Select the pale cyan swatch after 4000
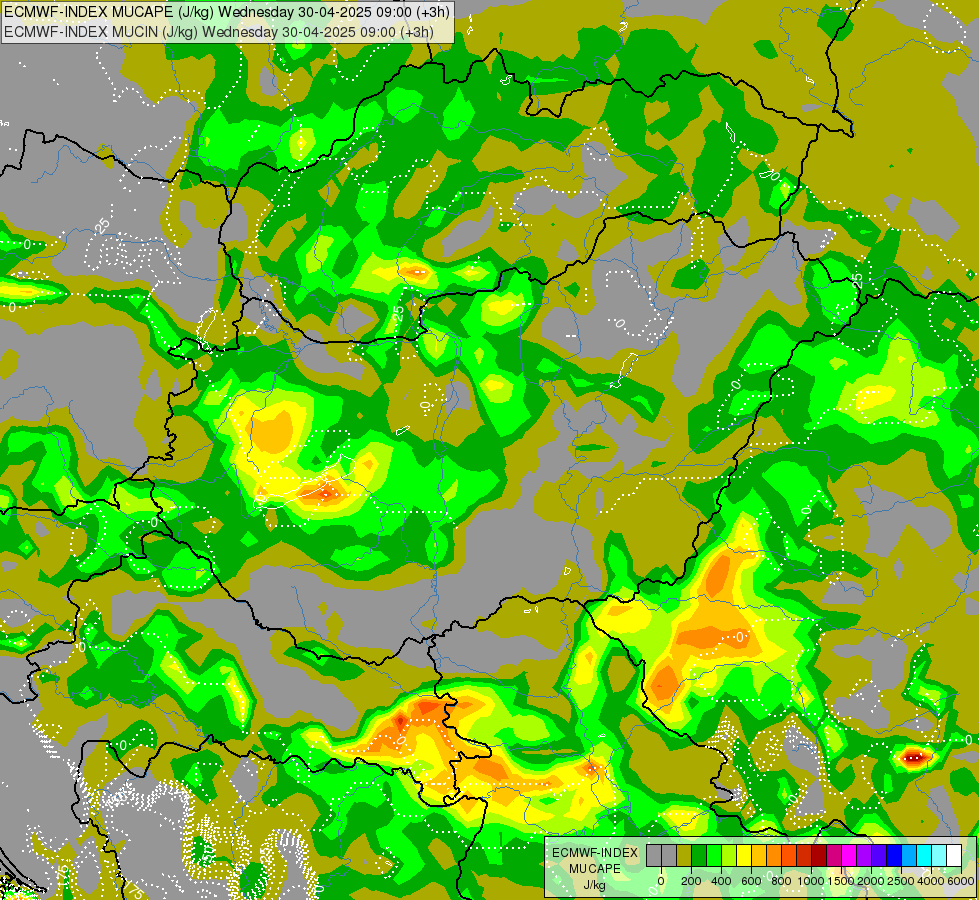Viewport: 979px width, 900px height. [x=940, y=855]
